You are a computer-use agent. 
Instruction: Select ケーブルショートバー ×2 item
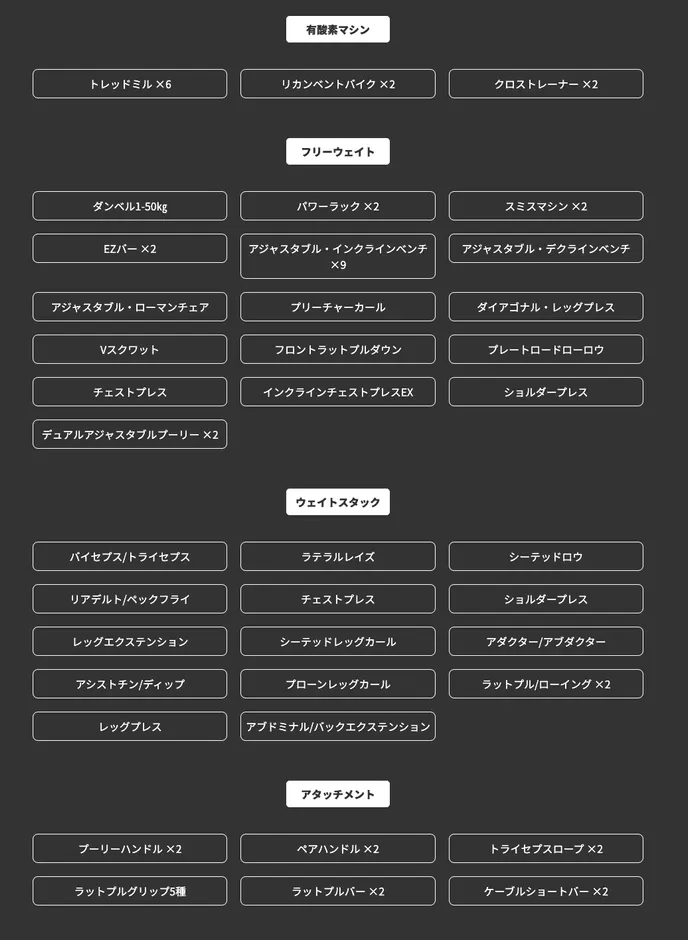(546, 891)
